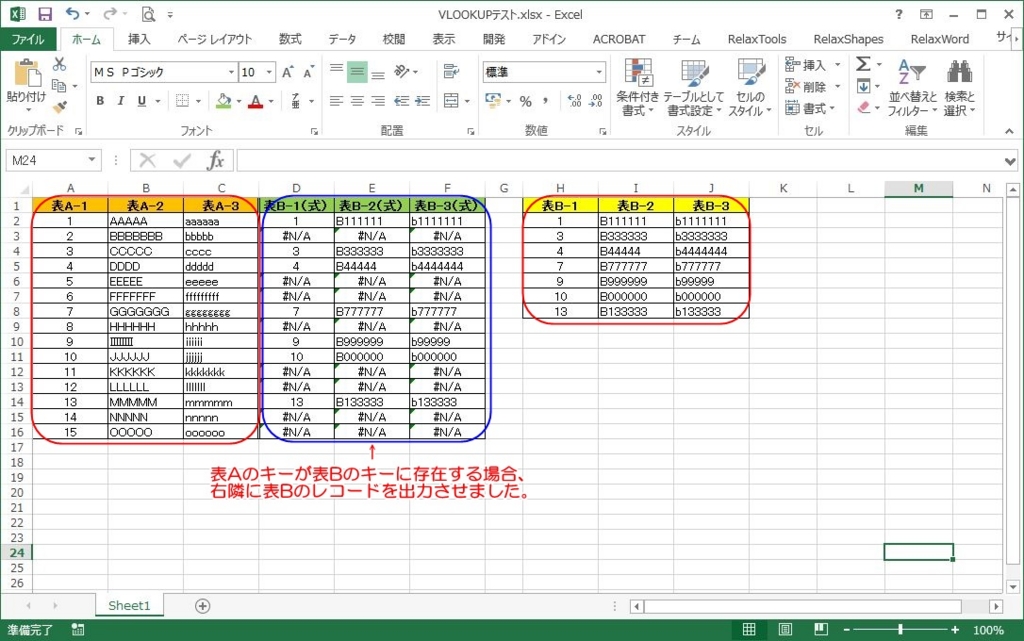
Task: Increase the font size (large A)
Action: pyautogui.click(x=287, y=72)
